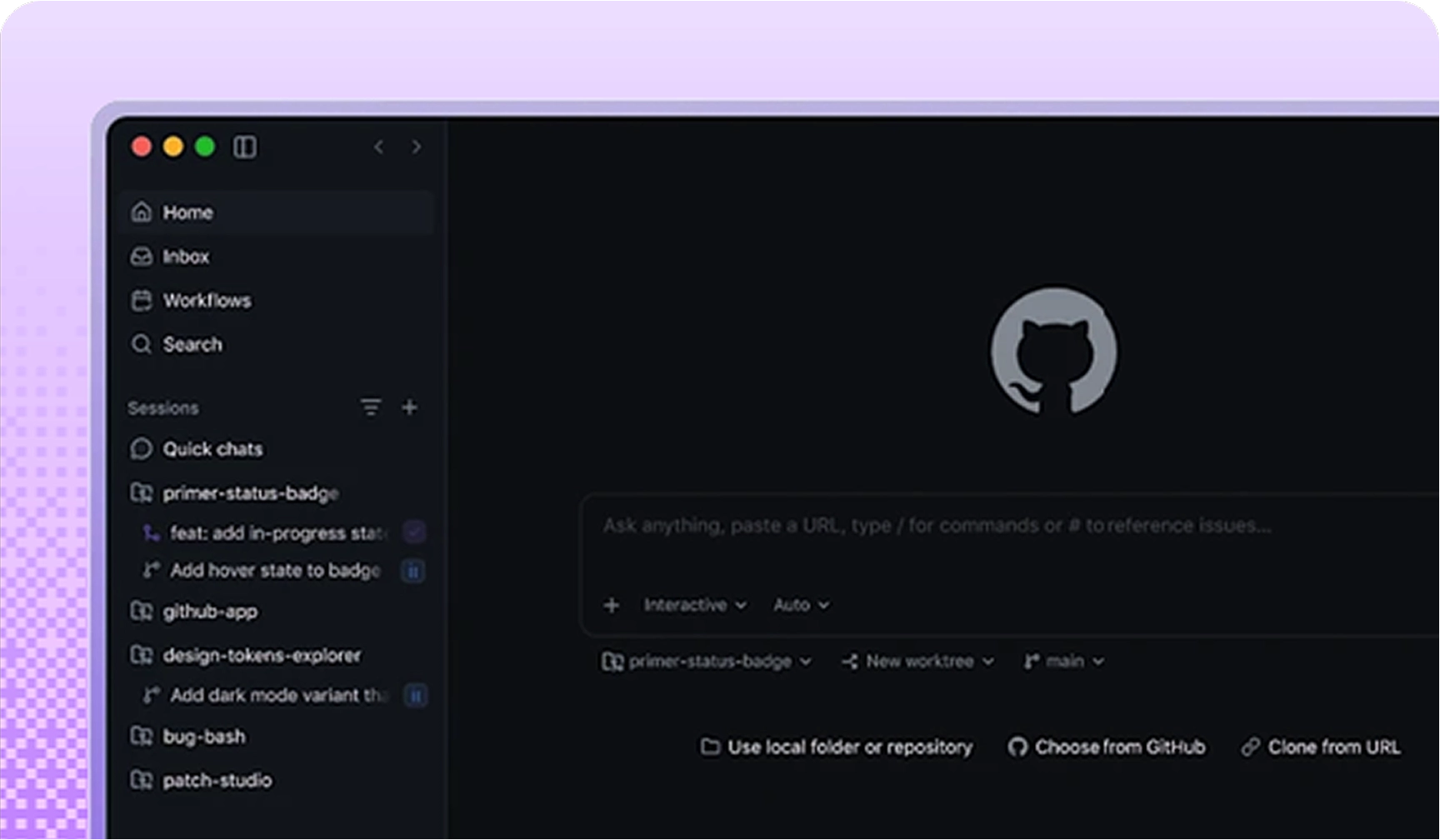The width and height of the screenshot is (1440, 840).
Task: Click the patch-studio folder icon
Action: tap(142, 781)
